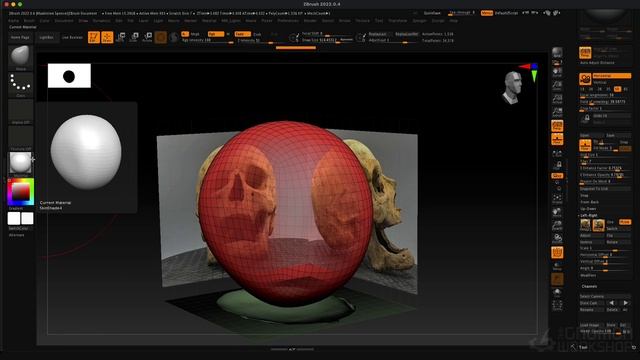Select the Zoom document icon
This screenshot has height=360, width=640.
[557, 86]
